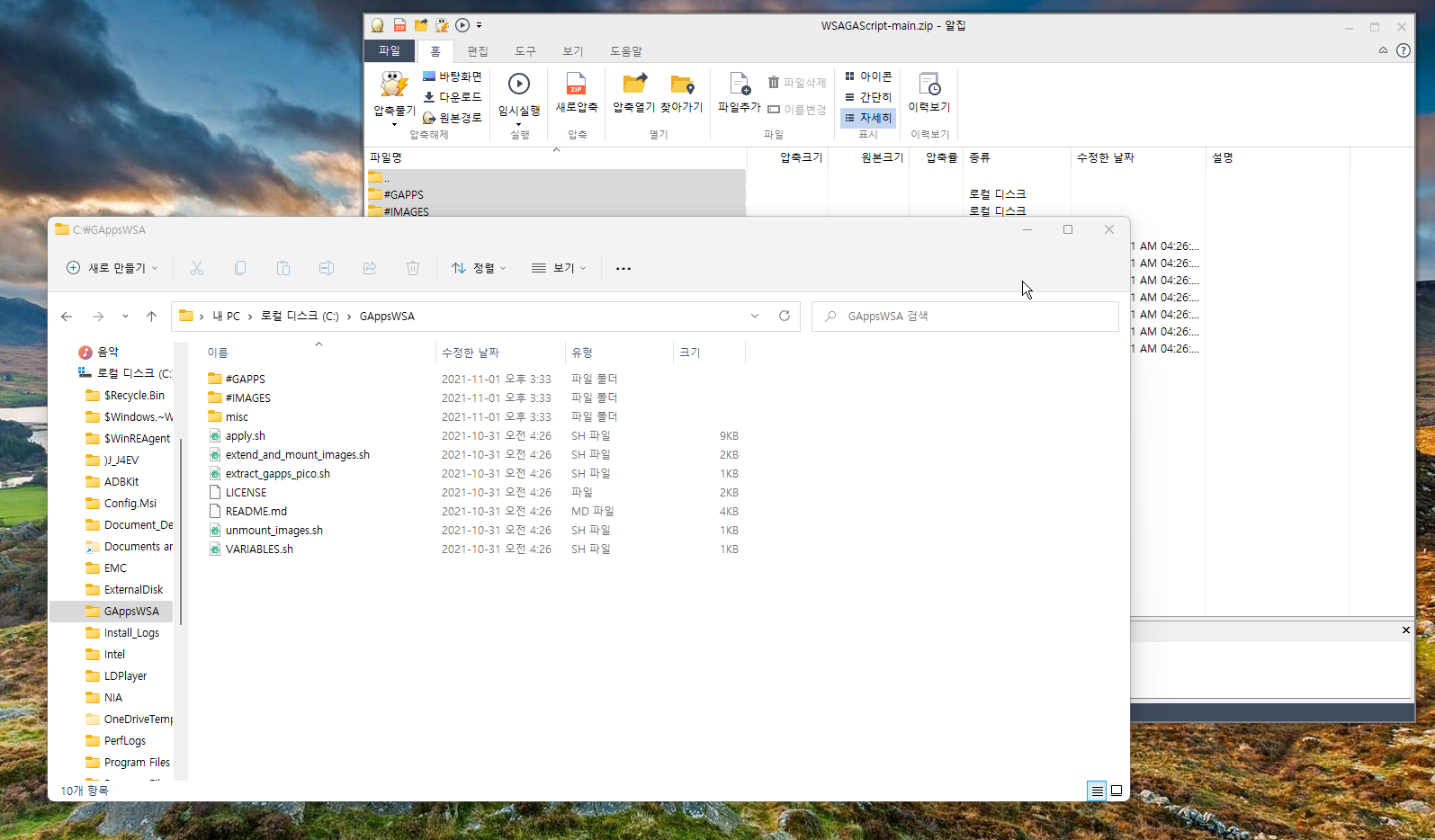Select 바탕화면 extract destination in ALZip
Image resolution: width=1435 pixels, height=840 pixels.
click(x=453, y=76)
